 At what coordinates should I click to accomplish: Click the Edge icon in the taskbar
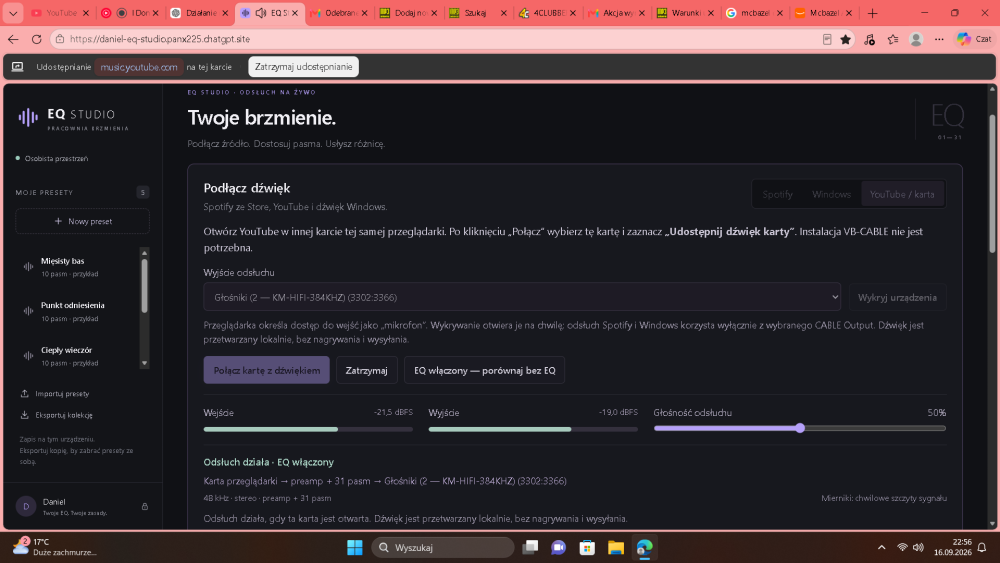coord(644,547)
